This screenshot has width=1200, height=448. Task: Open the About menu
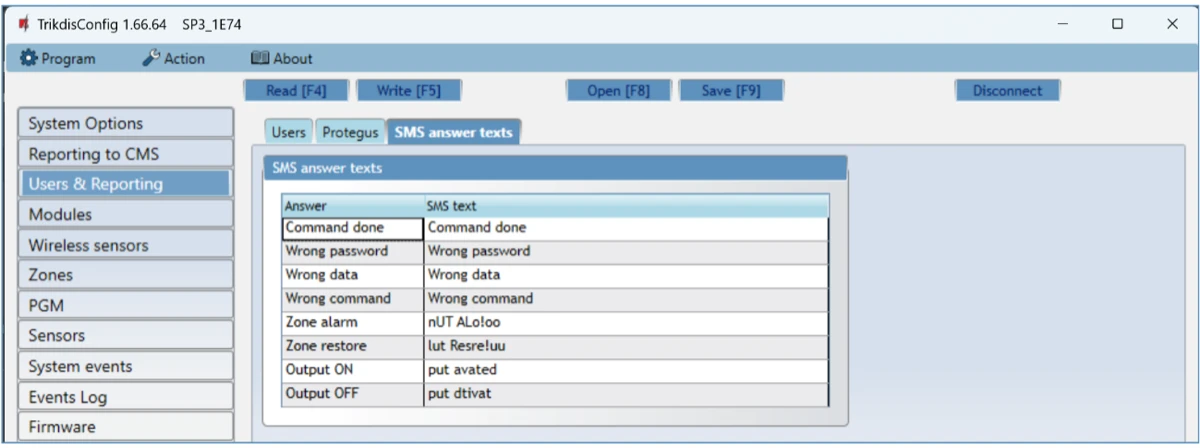[x=281, y=59]
